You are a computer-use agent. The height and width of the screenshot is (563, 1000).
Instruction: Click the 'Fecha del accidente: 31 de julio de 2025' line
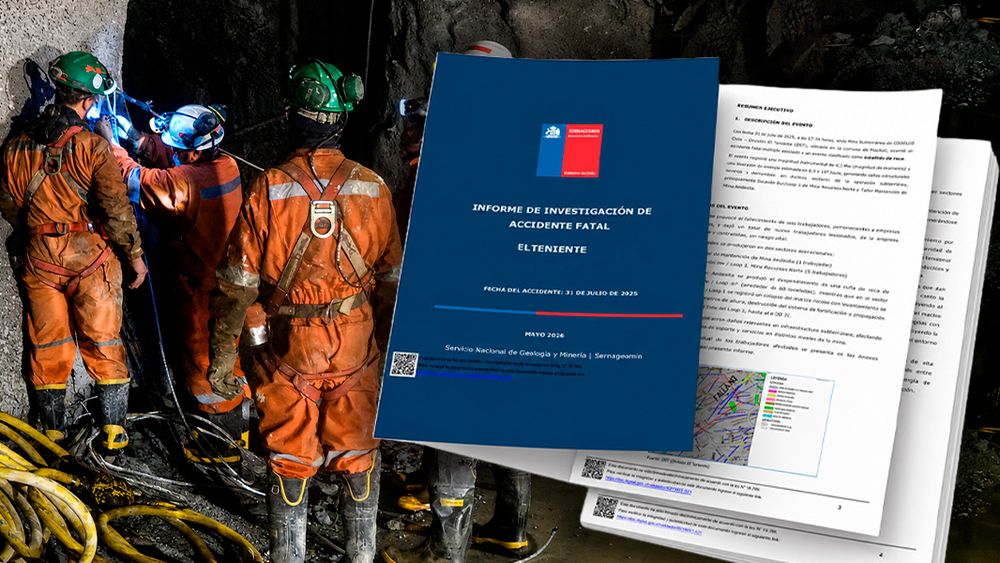(560, 292)
